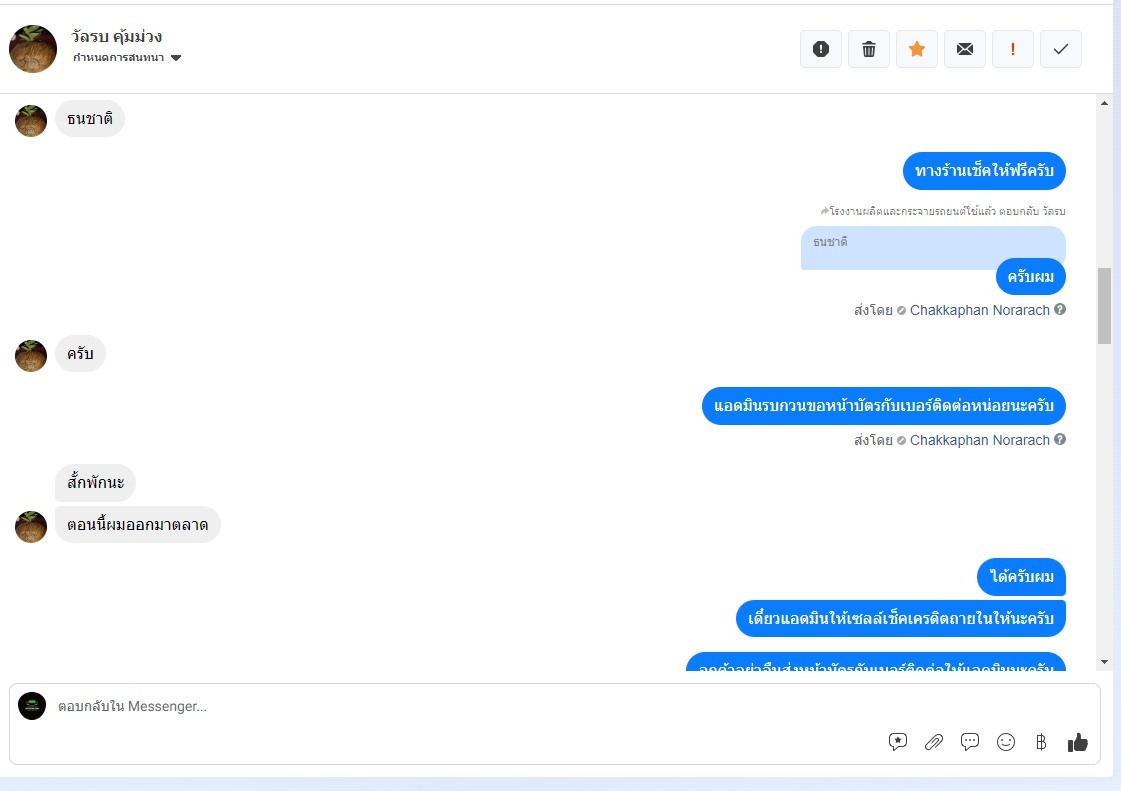Mark conversation done with the checkmark button
Screen dimensions: 1121x791
pos(1060,49)
